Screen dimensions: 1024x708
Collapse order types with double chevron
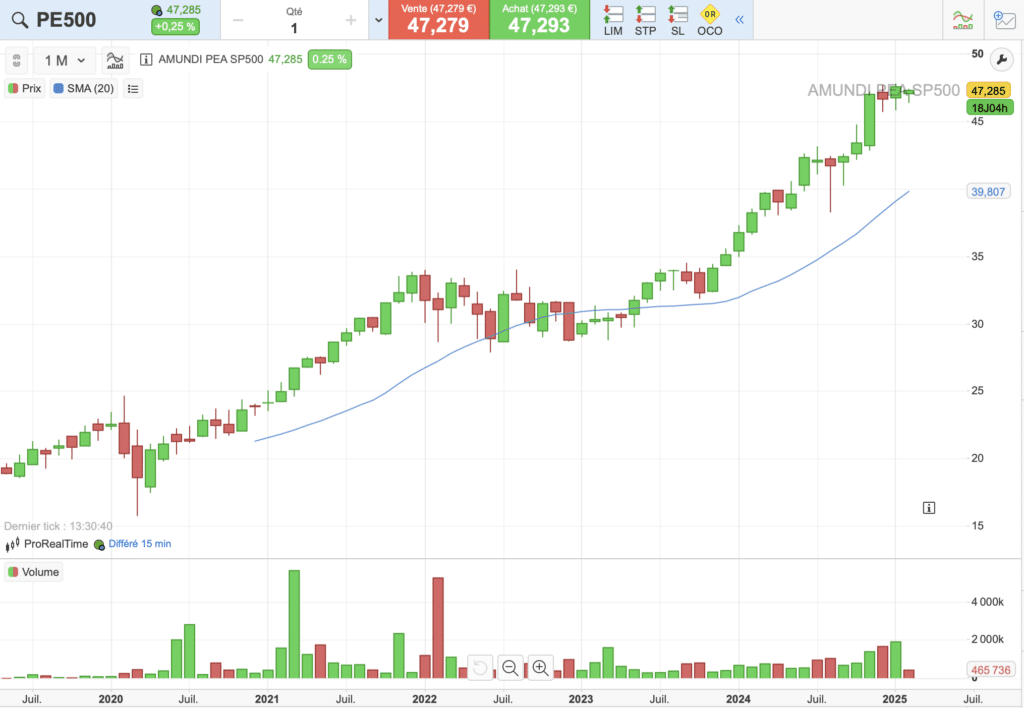tap(739, 20)
